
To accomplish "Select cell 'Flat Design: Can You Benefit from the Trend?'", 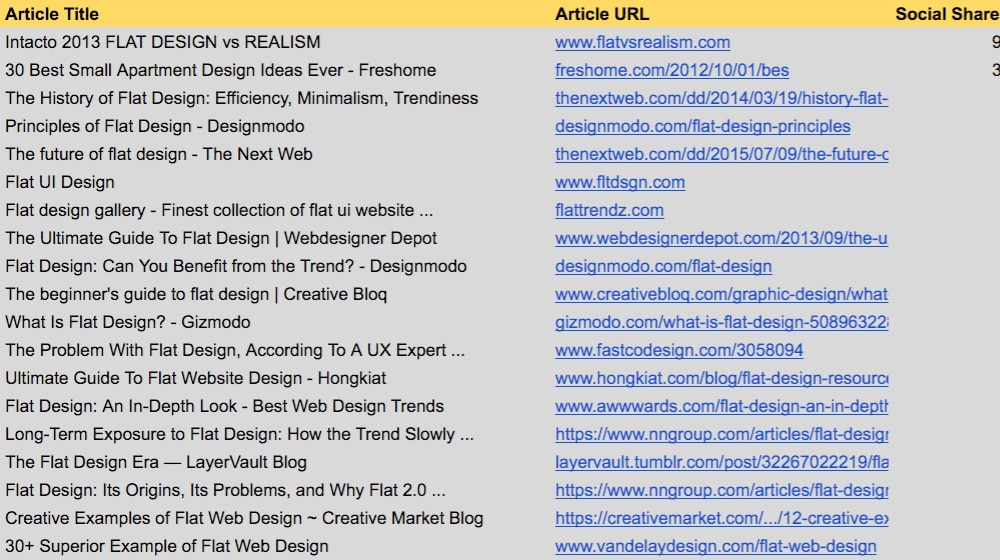I will point(236,267).
